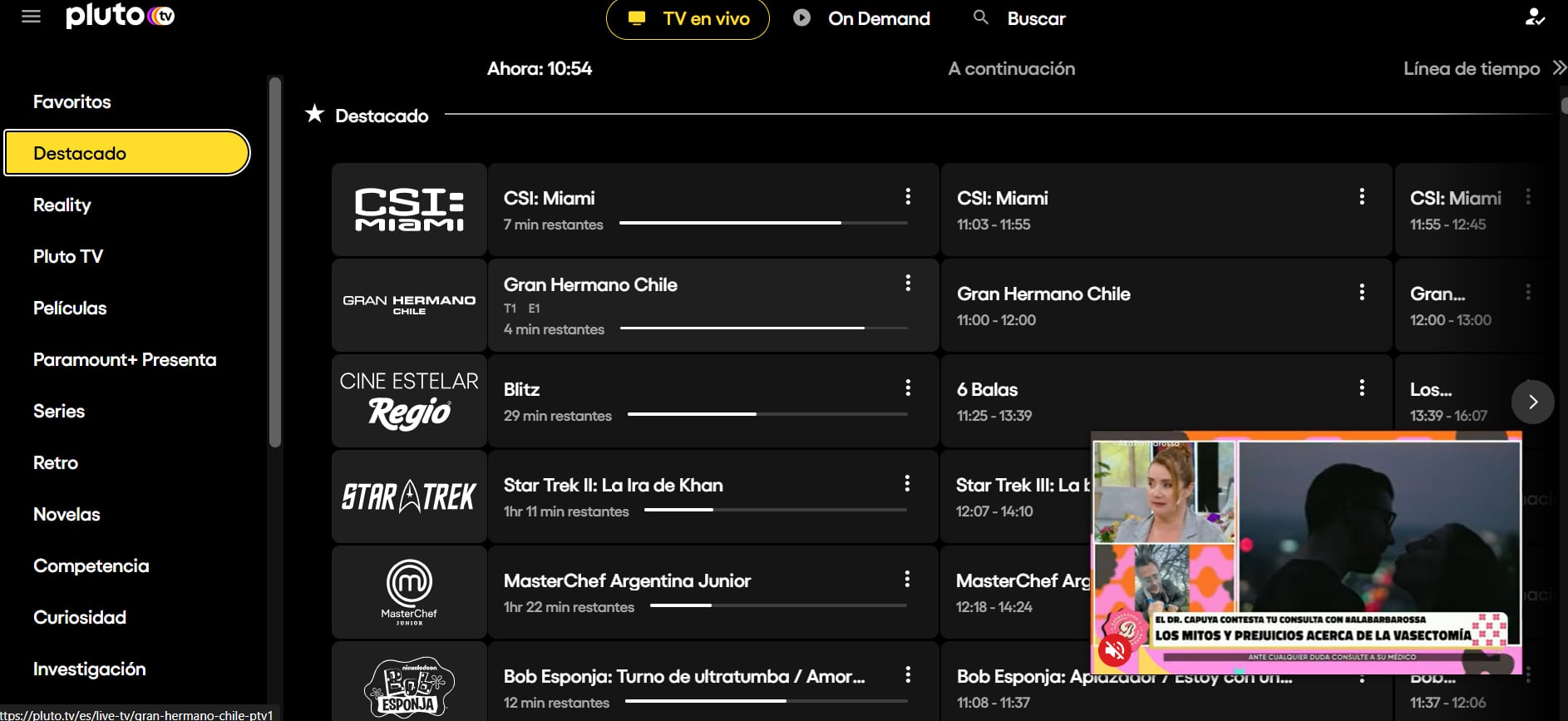Expand the Línea de tiempo chevron

1559,68
